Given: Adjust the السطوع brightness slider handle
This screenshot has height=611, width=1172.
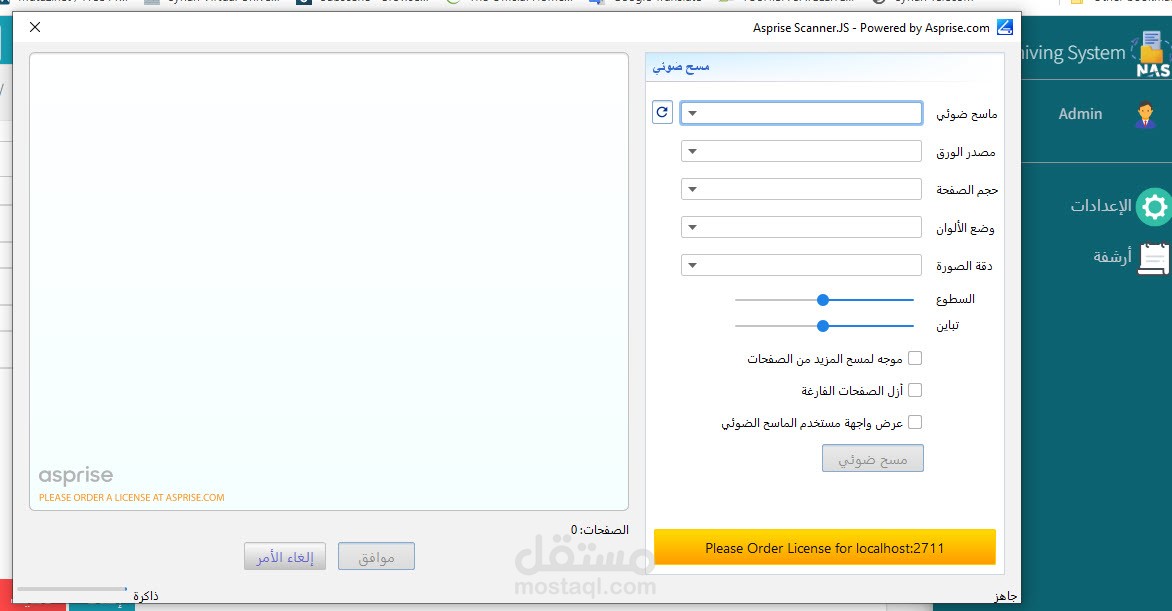Looking at the screenshot, I should point(823,300).
